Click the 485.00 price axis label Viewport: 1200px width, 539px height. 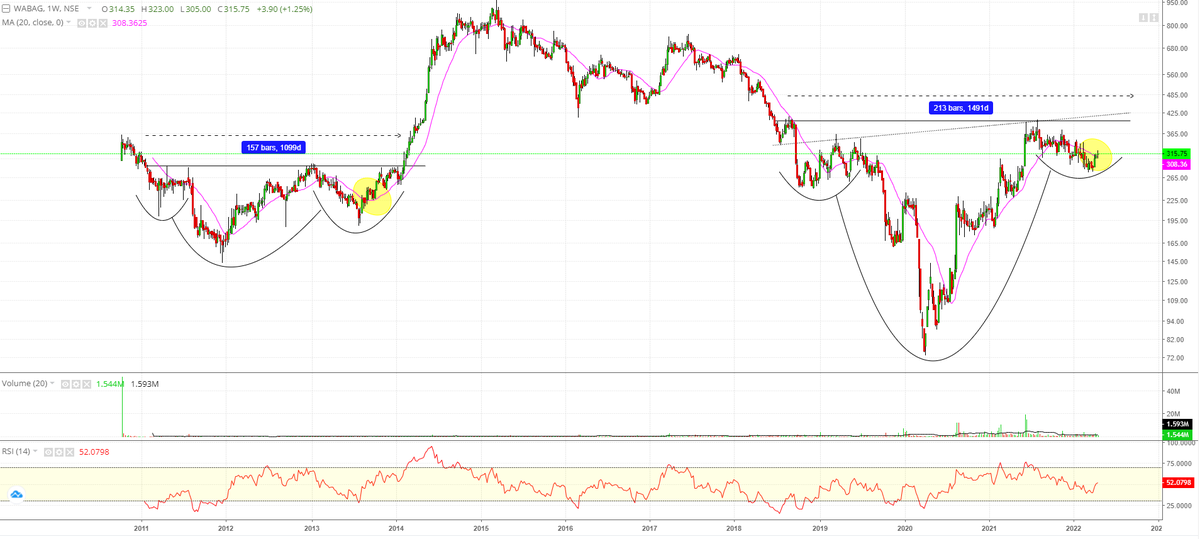point(1177,95)
